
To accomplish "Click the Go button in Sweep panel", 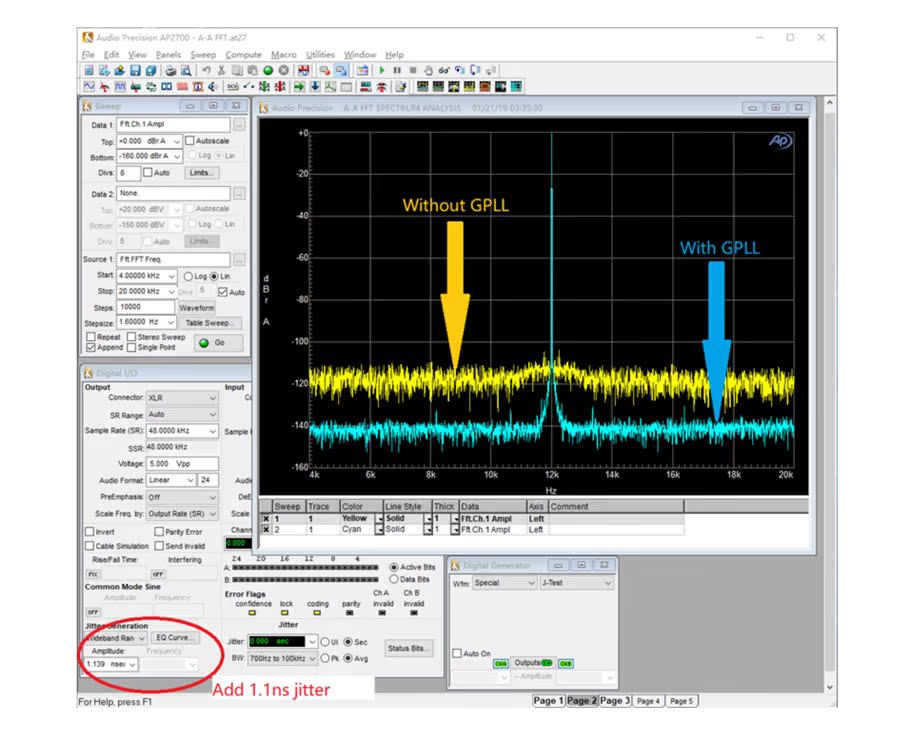I will [219, 343].
